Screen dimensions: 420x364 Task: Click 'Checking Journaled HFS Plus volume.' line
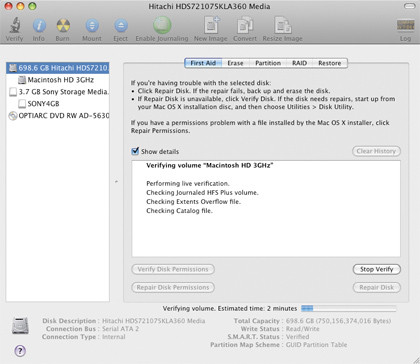(x=202, y=193)
